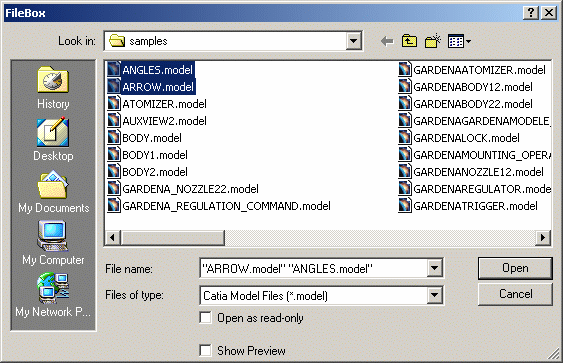The image size is (563, 363).
Task: Click the file list scroll left arrow
Action: click(x=112, y=237)
